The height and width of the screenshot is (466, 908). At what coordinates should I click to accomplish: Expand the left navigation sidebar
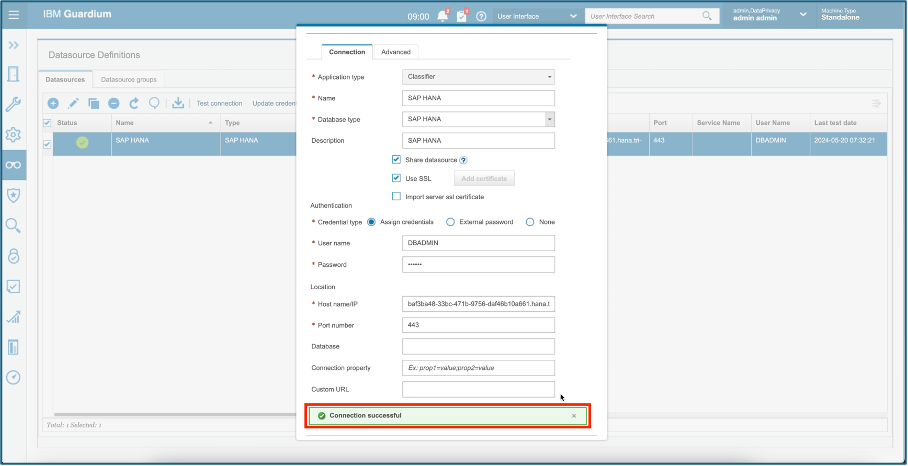pos(13,45)
